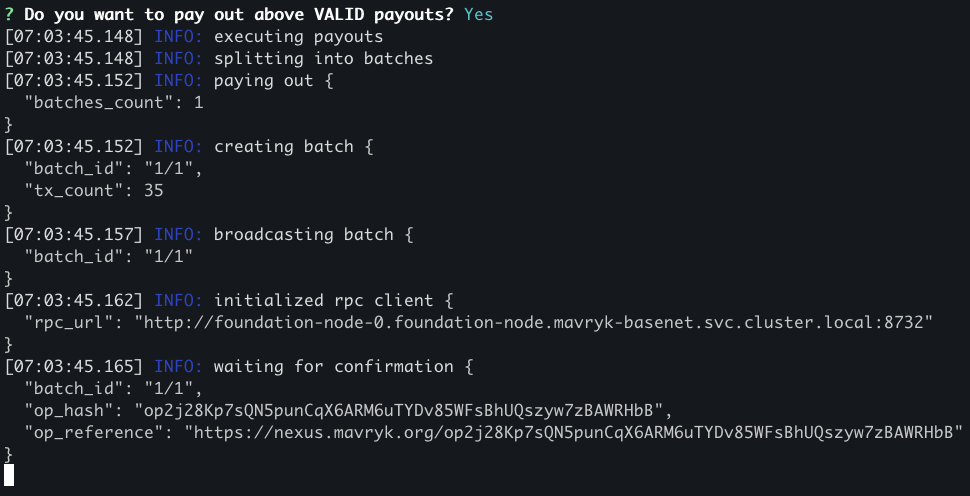Screen dimensions: 970x496
Task: Click the green question mark prompt symbol
Action: (9, 15)
